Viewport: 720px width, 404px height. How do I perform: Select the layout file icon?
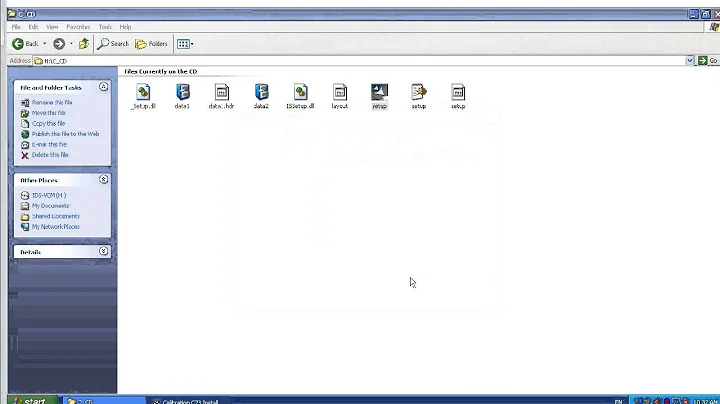click(x=340, y=92)
